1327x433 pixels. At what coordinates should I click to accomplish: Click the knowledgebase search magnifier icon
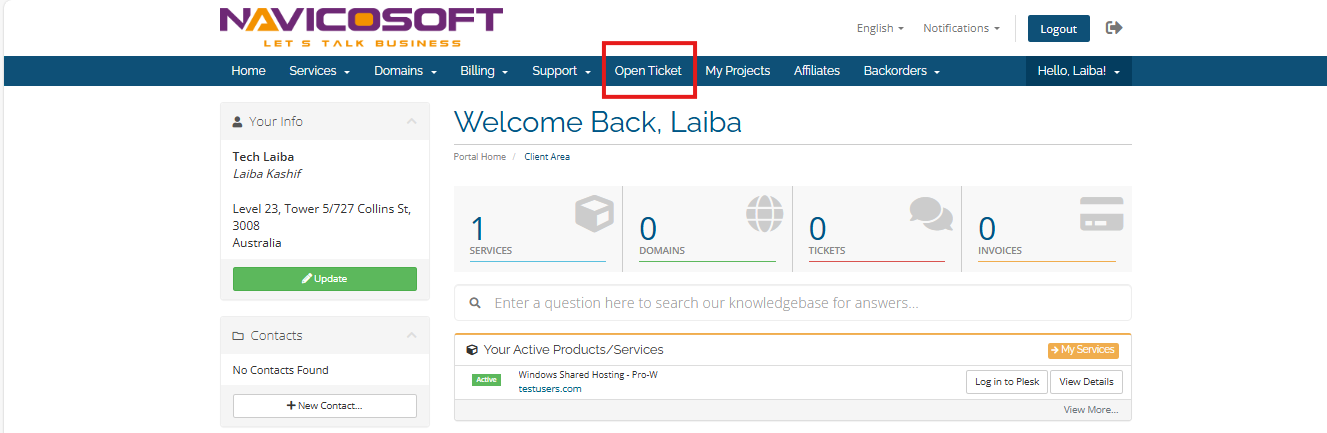(x=474, y=302)
